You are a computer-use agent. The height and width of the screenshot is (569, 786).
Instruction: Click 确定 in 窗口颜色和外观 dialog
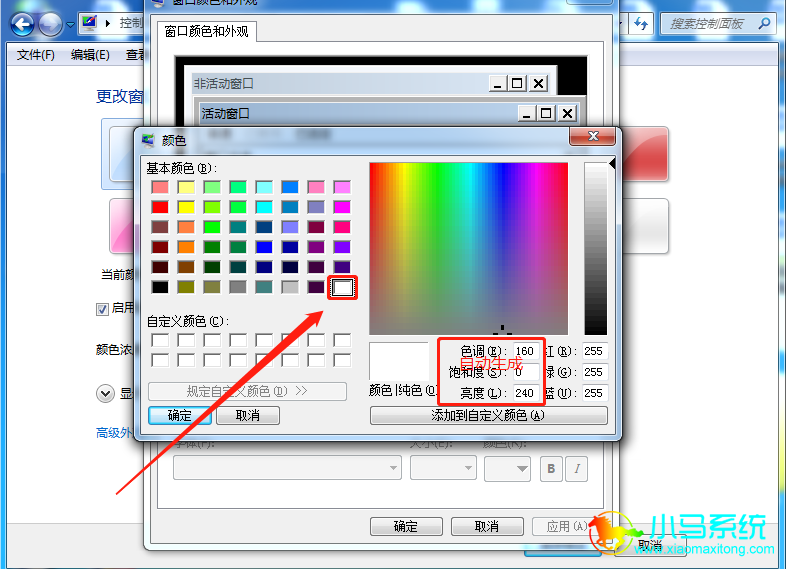[406, 526]
